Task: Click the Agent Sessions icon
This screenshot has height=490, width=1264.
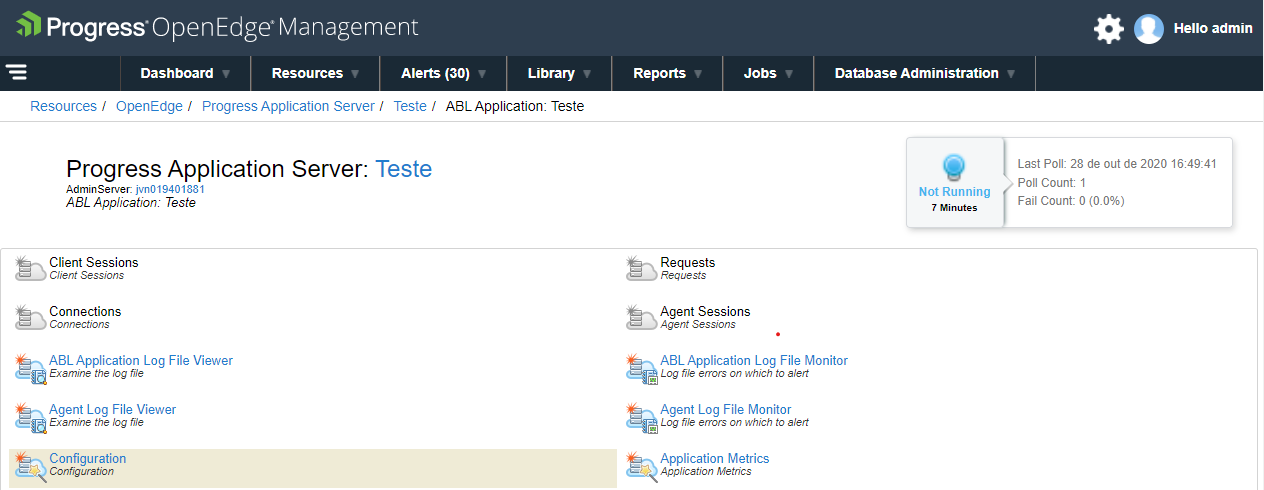Action: [x=641, y=318]
